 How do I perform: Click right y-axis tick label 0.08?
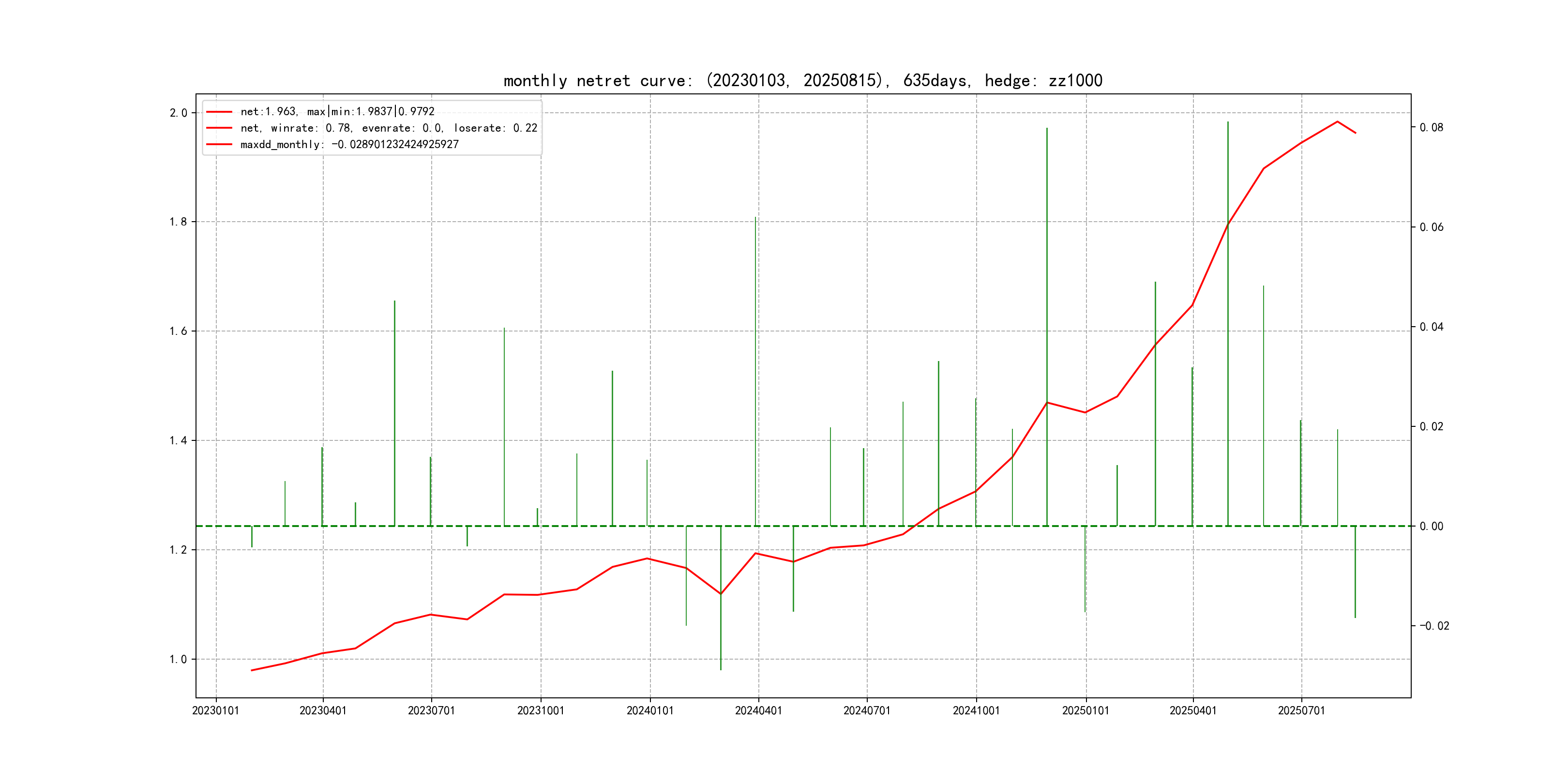(x=1431, y=127)
